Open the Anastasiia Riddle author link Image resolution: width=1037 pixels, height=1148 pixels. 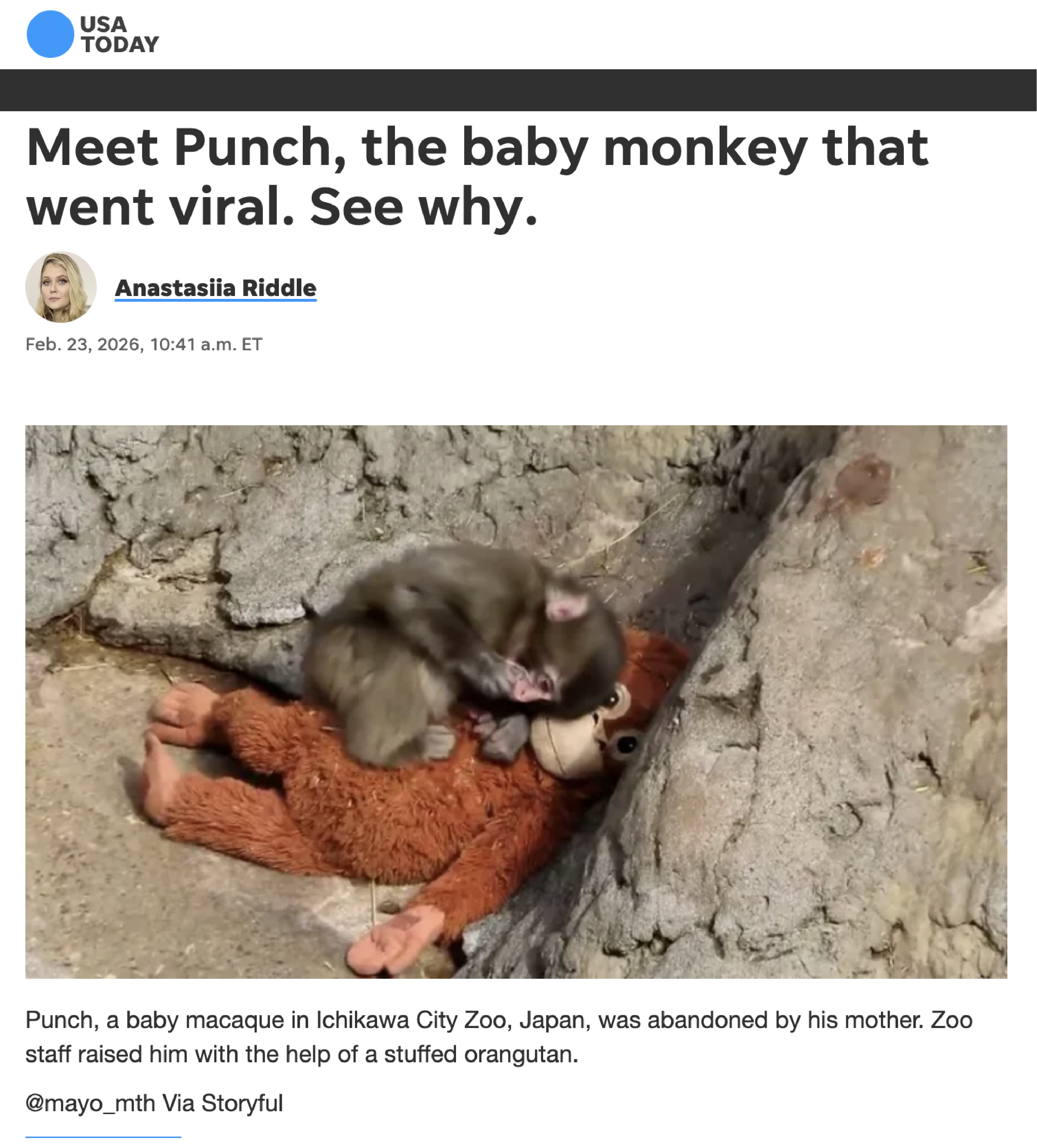[x=215, y=288]
